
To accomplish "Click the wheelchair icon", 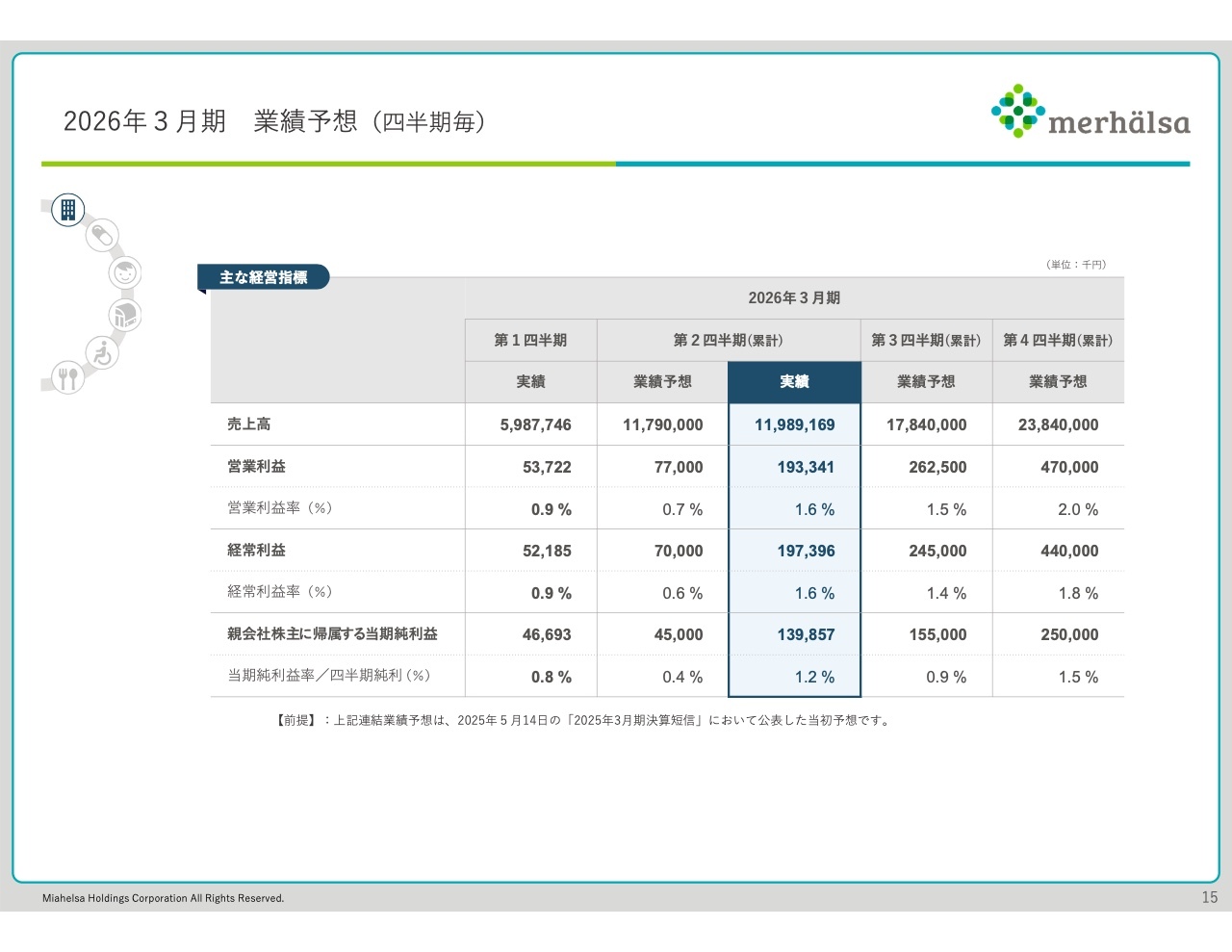I will [x=102, y=353].
